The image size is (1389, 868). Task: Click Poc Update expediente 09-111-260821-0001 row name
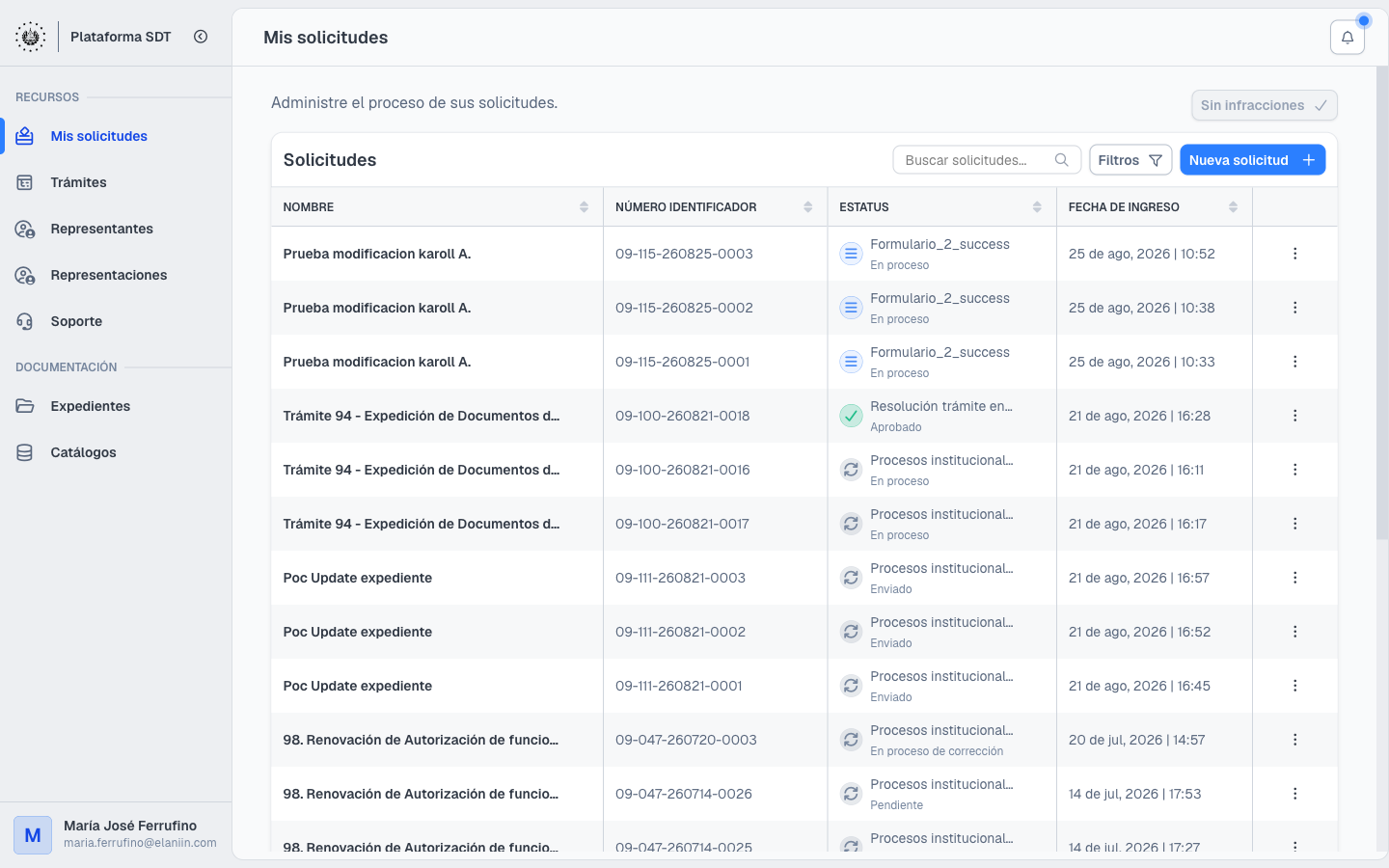pos(358,686)
